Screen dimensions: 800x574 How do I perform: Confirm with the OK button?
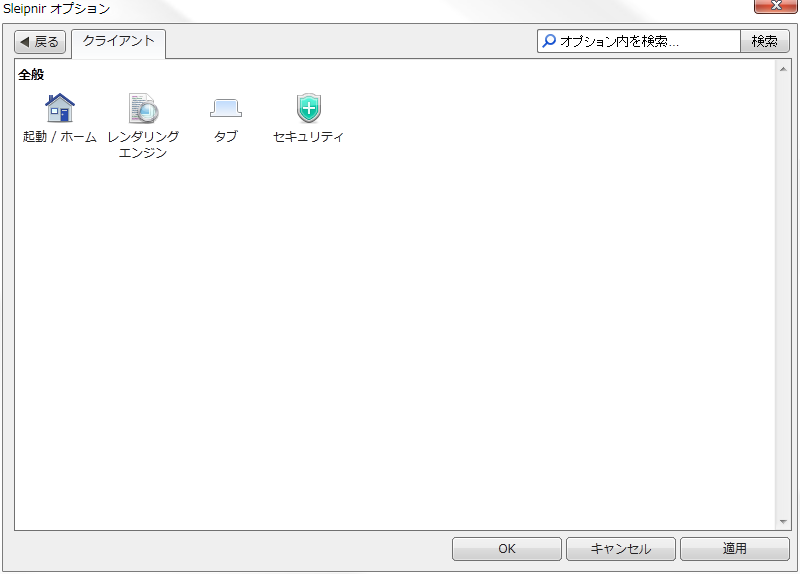pyautogui.click(x=507, y=549)
